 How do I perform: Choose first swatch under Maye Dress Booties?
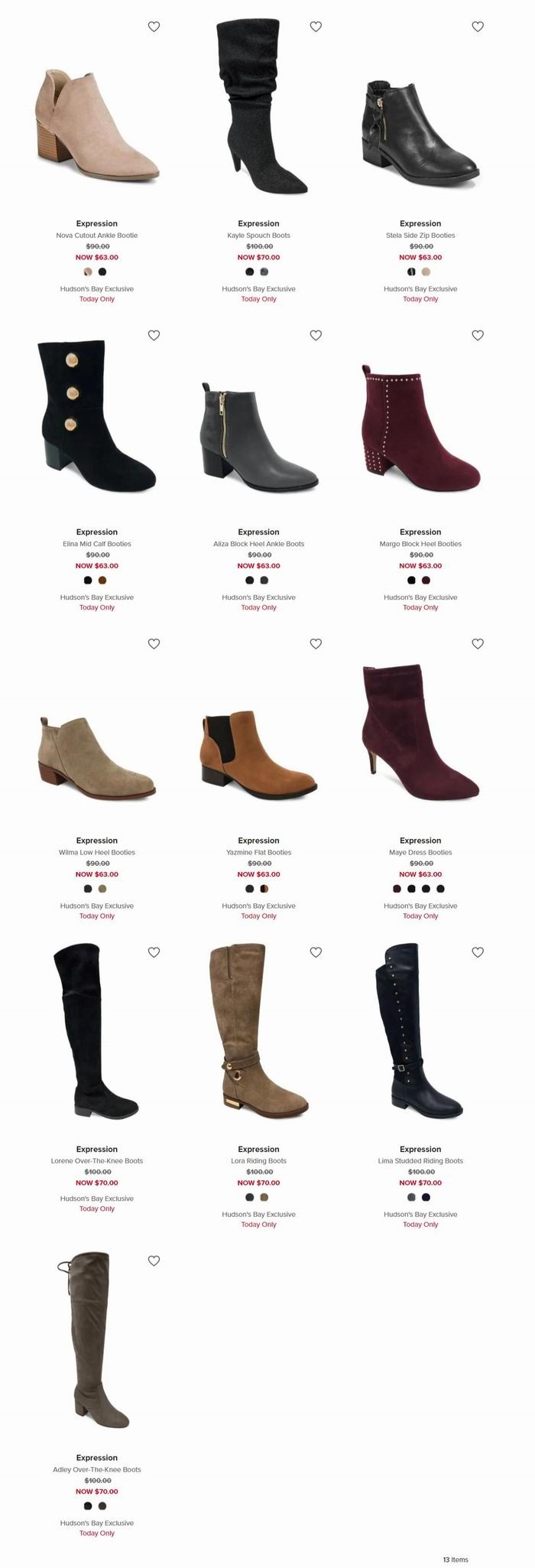[397, 889]
